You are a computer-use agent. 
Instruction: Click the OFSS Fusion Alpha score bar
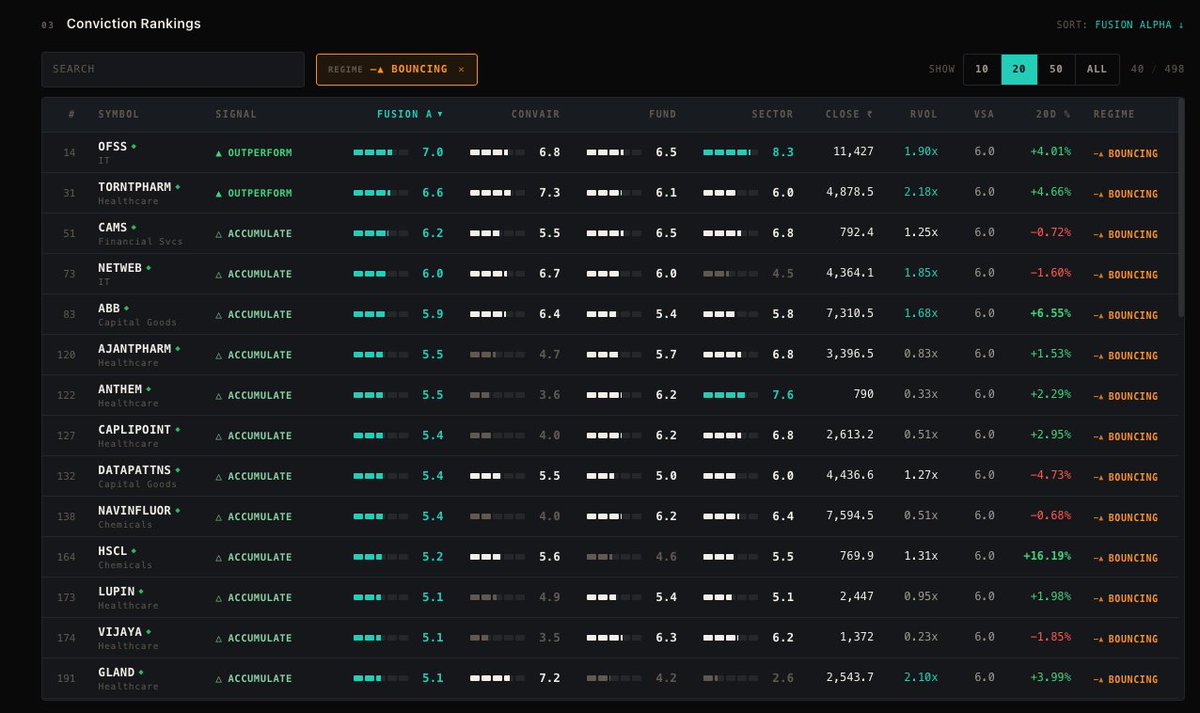[381, 152]
